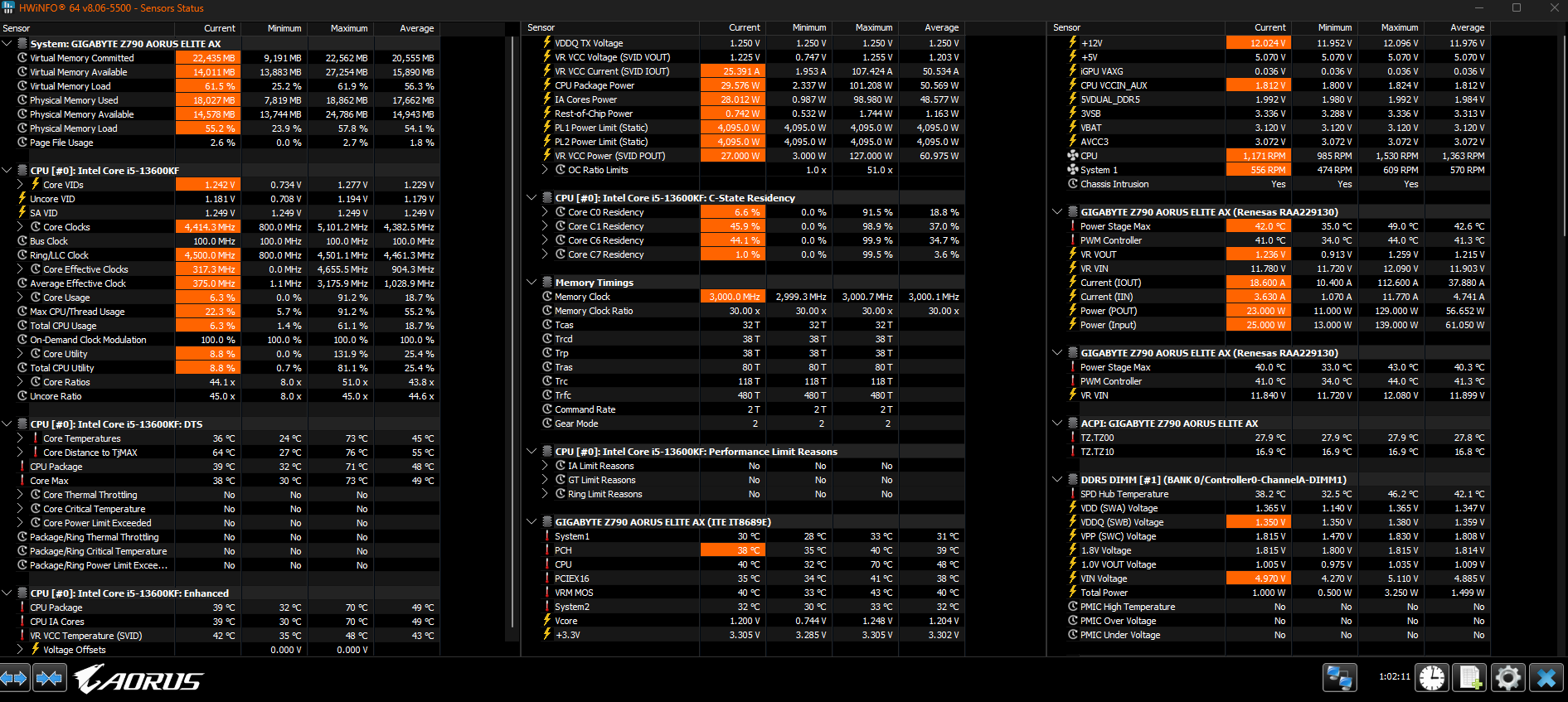The image size is (1568, 702).
Task: Click the Maximum column header above Virtual Memory rows
Action: [340, 28]
